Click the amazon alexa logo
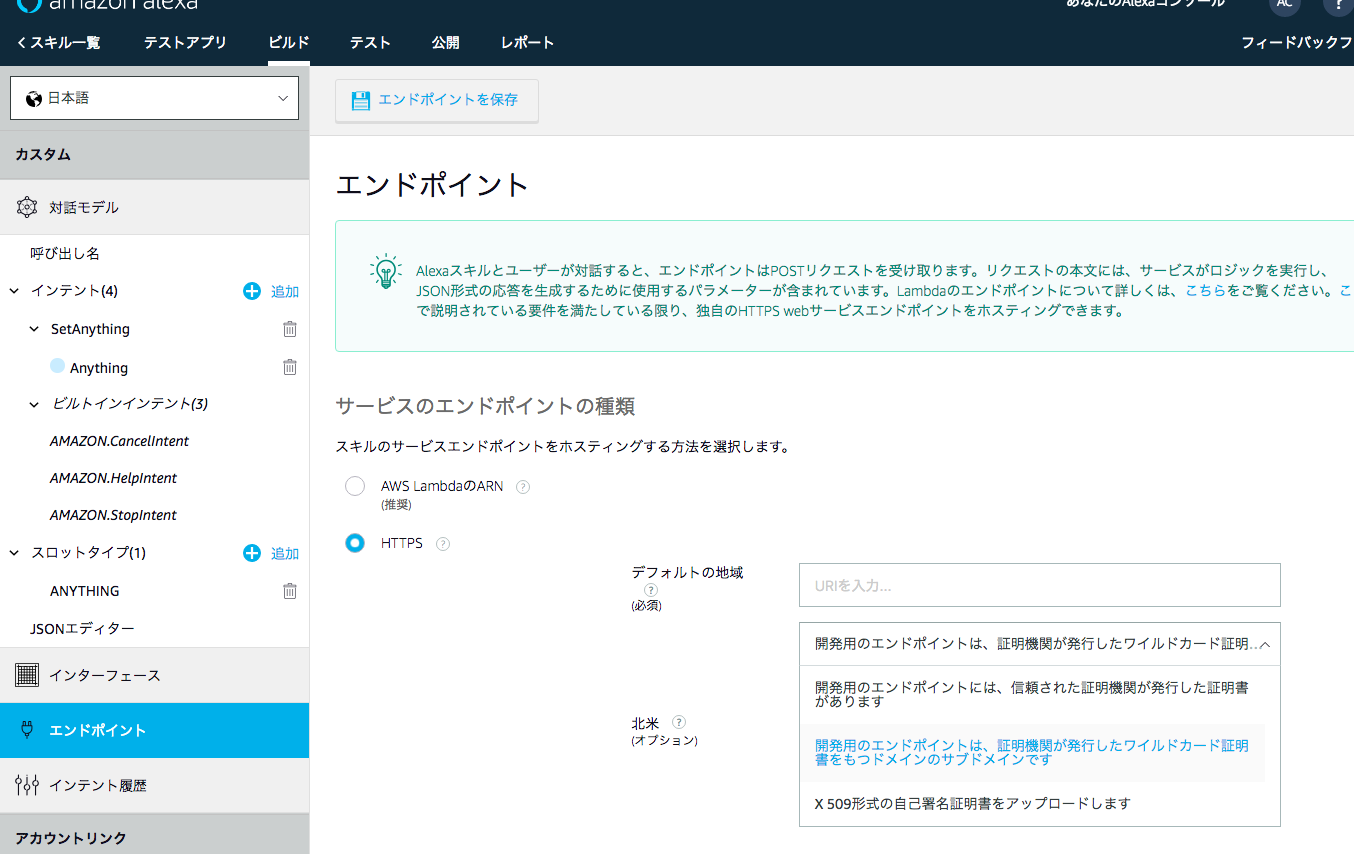This screenshot has height=854, width=1354. (x=108, y=4)
